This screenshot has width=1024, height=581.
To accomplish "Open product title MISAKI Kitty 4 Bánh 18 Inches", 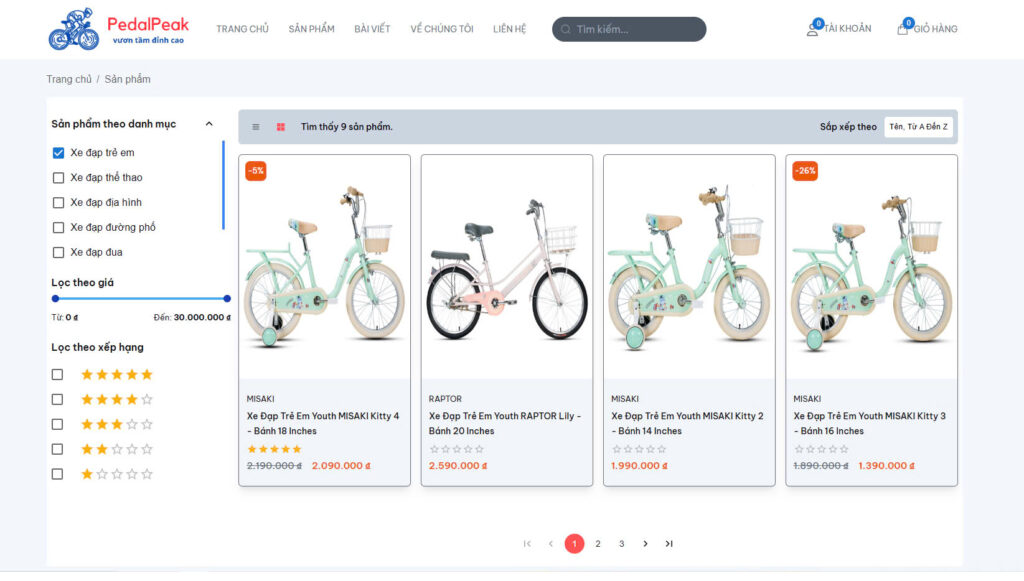I will (x=323, y=424).
